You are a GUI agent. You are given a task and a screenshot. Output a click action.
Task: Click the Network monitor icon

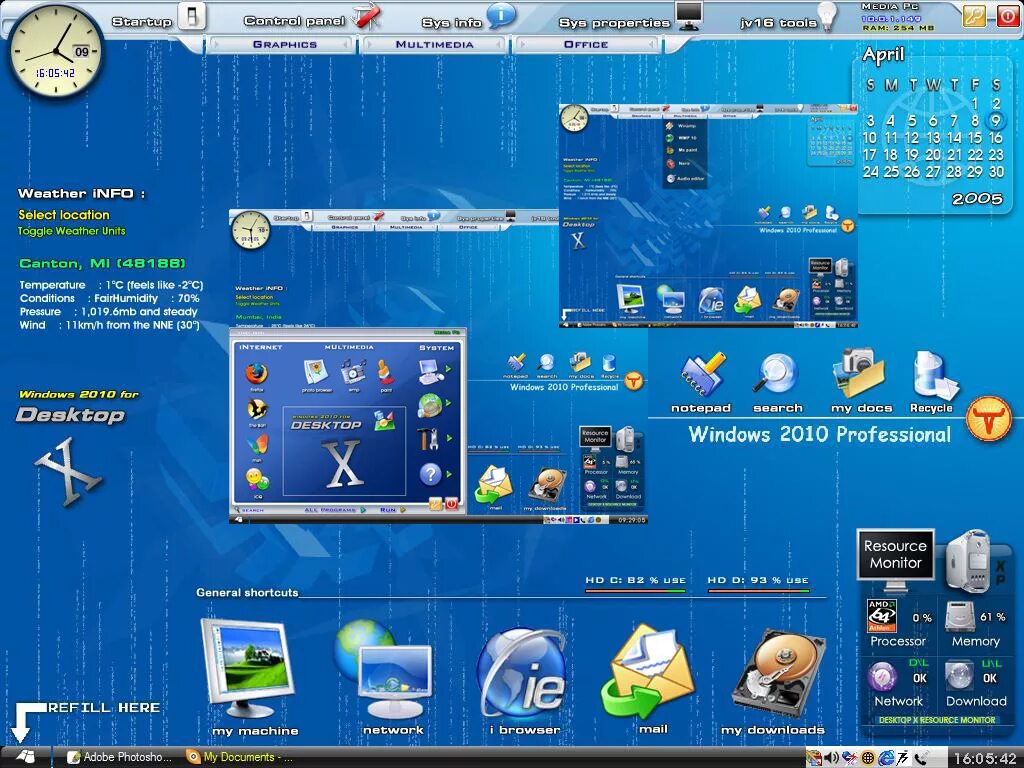click(x=882, y=677)
